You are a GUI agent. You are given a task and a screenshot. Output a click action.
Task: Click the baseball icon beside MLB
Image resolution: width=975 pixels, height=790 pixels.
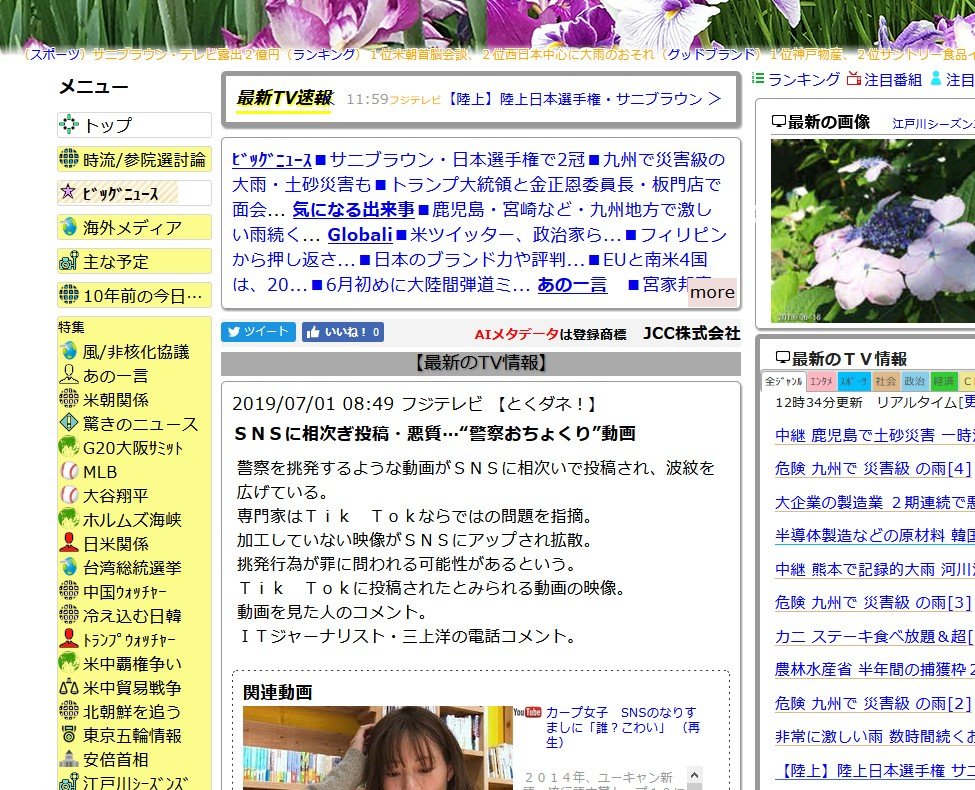[68, 471]
